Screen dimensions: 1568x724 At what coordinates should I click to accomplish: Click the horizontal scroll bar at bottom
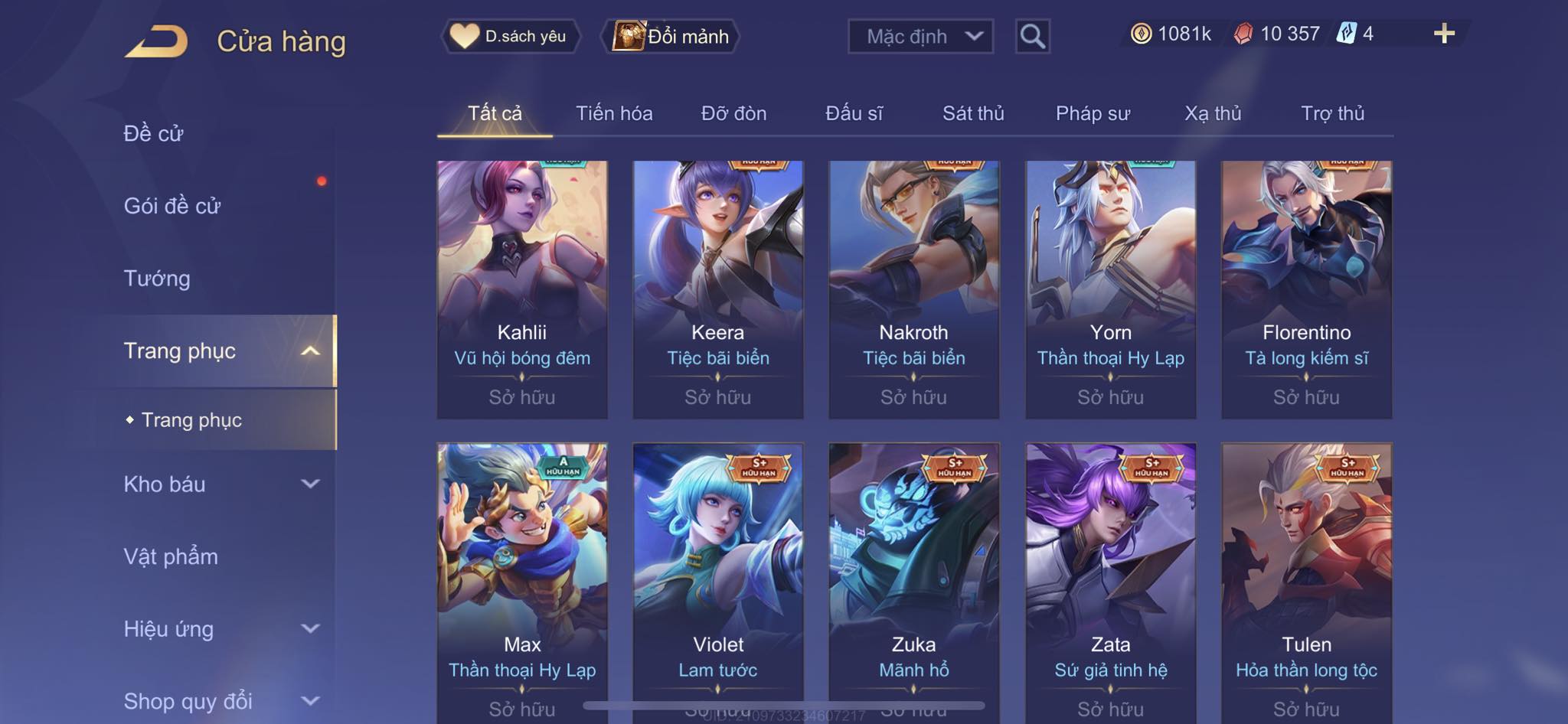[783, 705]
